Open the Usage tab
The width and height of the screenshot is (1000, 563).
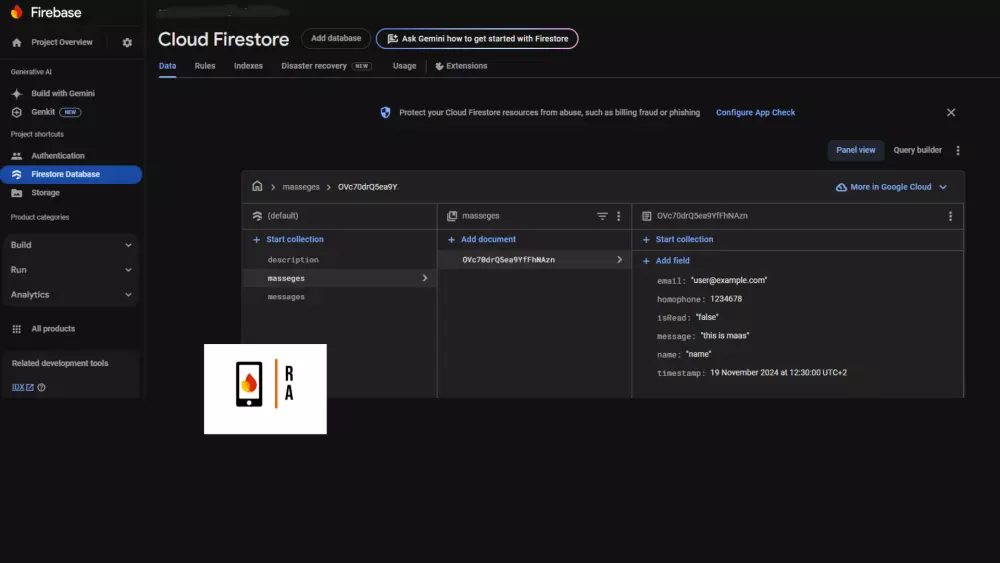coord(404,66)
